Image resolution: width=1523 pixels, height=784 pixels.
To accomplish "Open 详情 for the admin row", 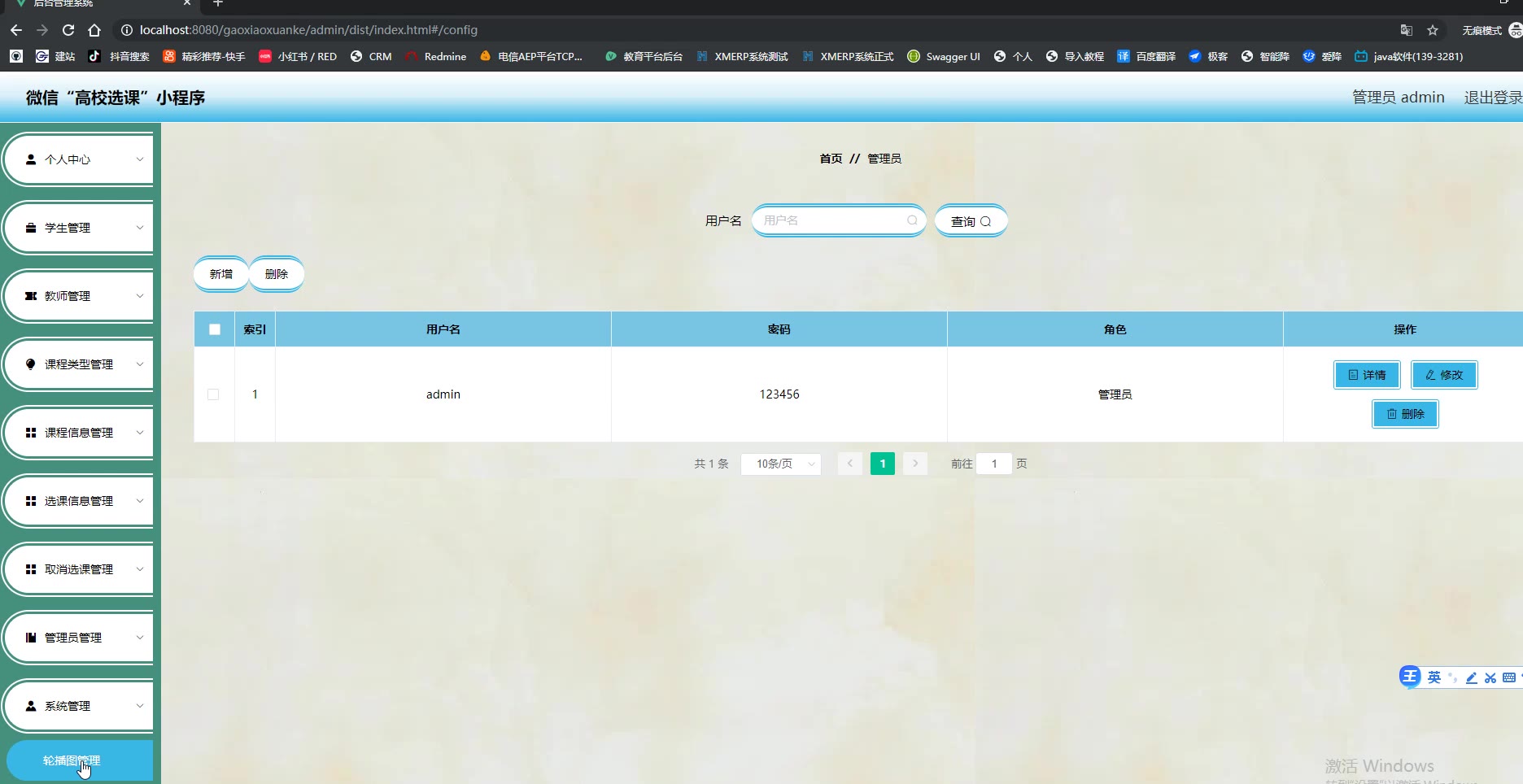I will point(1367,375).
